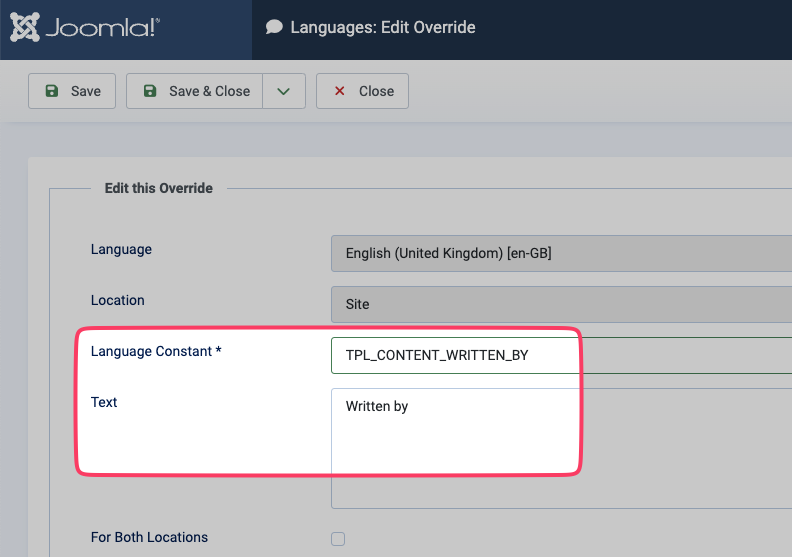Click the Text field label
This screenshot has height=557, width=792.
pyautogui.click(x=104, y=402)
